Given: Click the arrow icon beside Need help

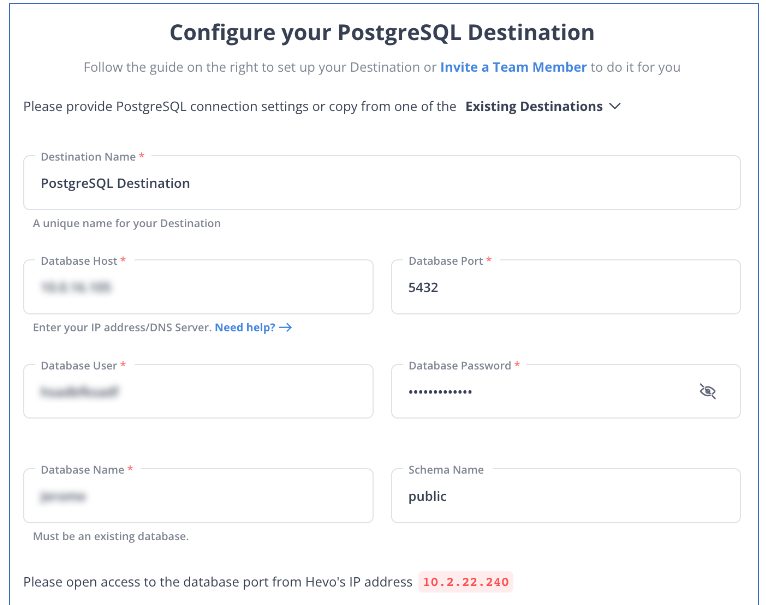Looking at the screenshot, I should coord(285,327).
